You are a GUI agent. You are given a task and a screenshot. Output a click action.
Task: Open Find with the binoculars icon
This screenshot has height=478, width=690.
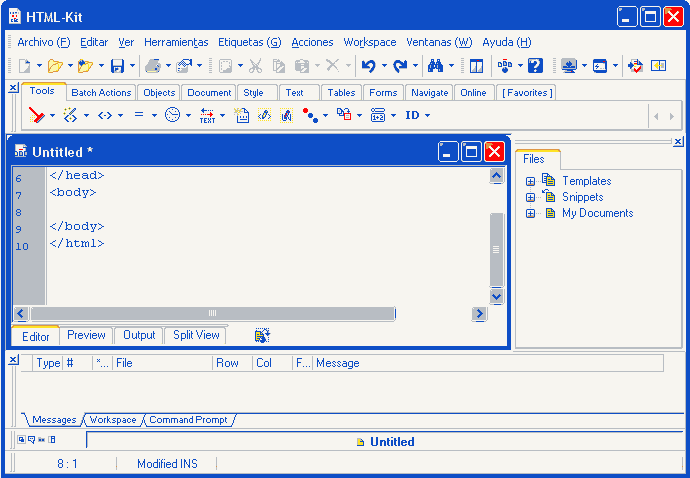tap(435, 66)
